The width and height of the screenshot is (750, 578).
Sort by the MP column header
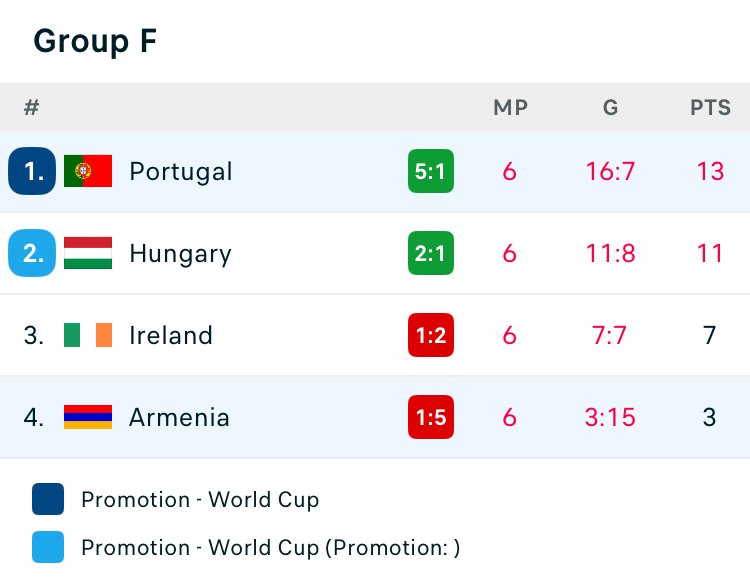point(510,108)
